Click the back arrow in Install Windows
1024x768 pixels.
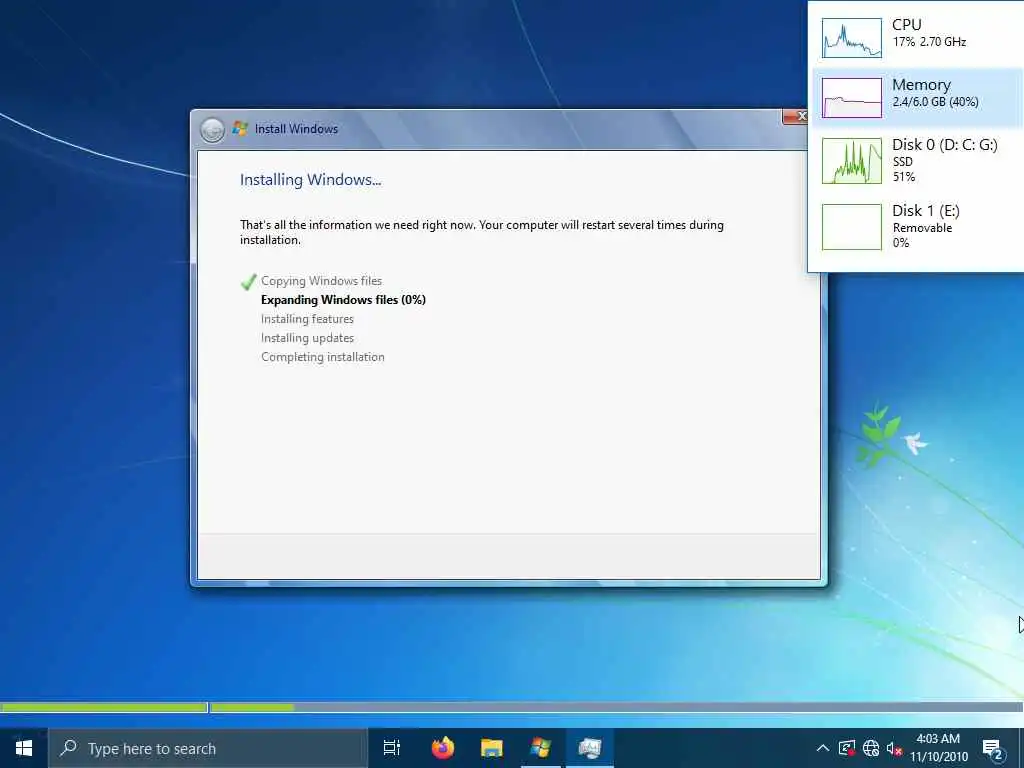tap(212, 130)
